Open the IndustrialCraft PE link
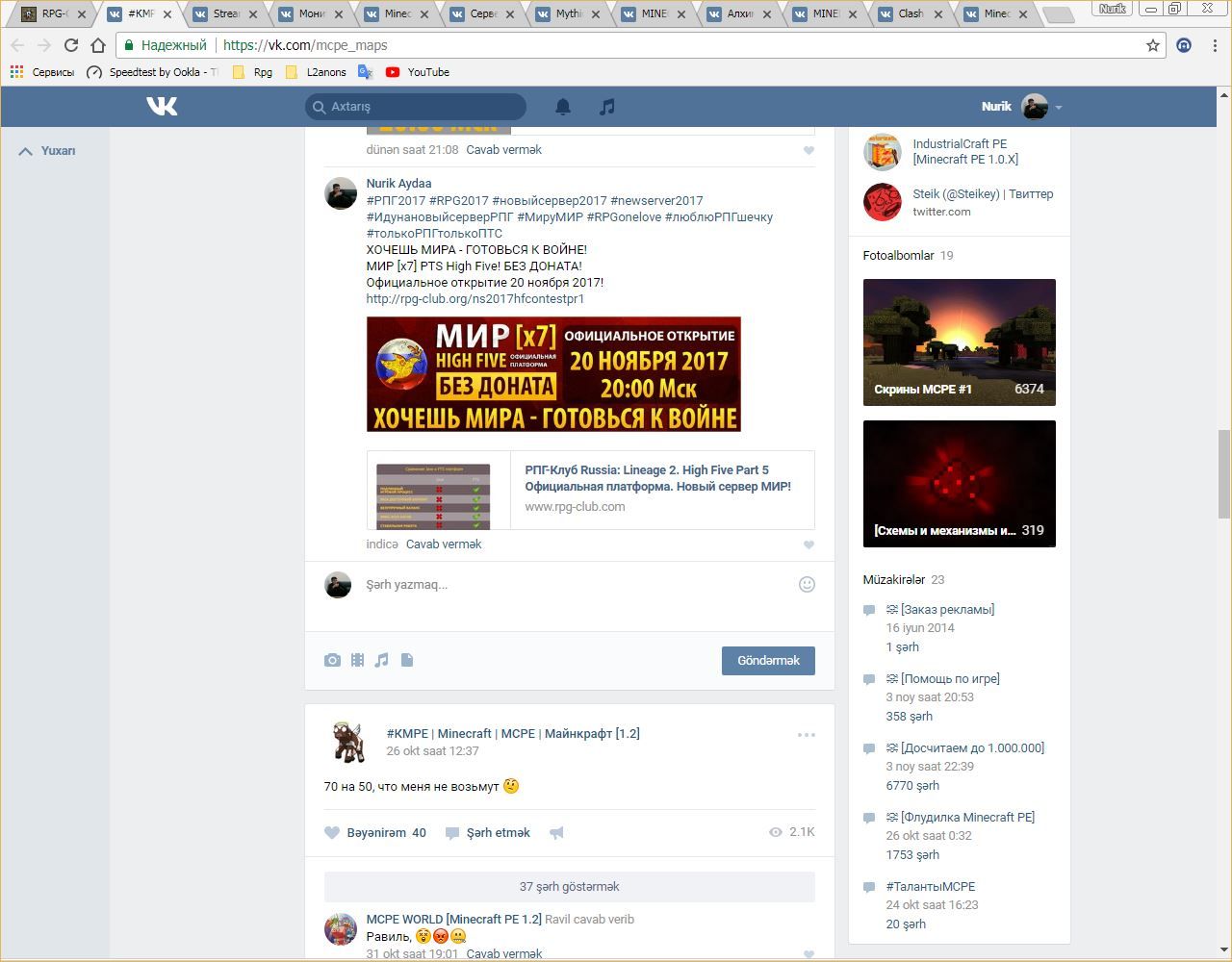The width and height of the screenshot is (1232, 962). [965, 152]
